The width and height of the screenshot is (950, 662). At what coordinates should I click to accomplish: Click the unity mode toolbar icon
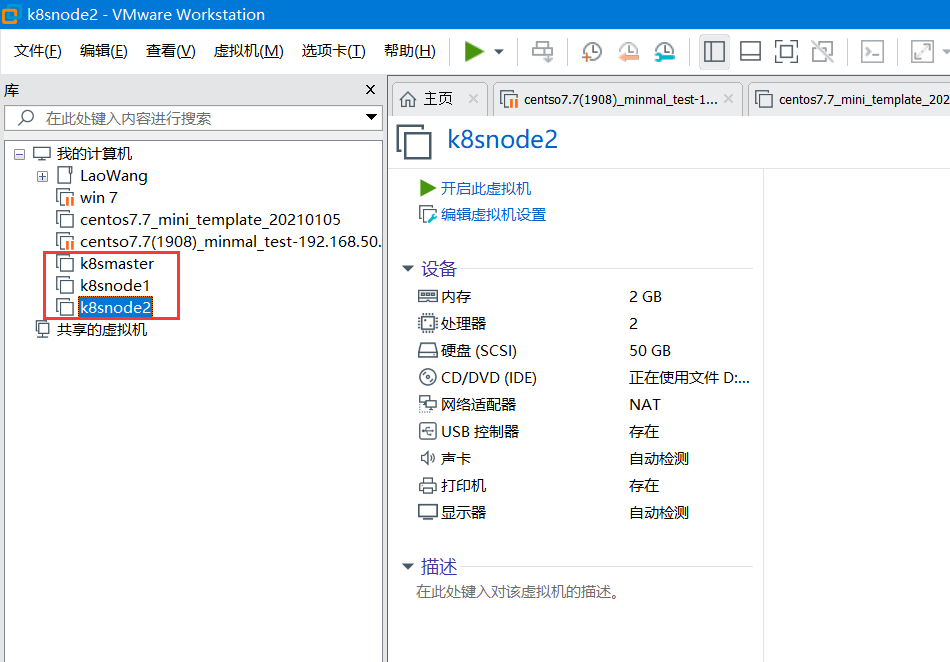823,51
